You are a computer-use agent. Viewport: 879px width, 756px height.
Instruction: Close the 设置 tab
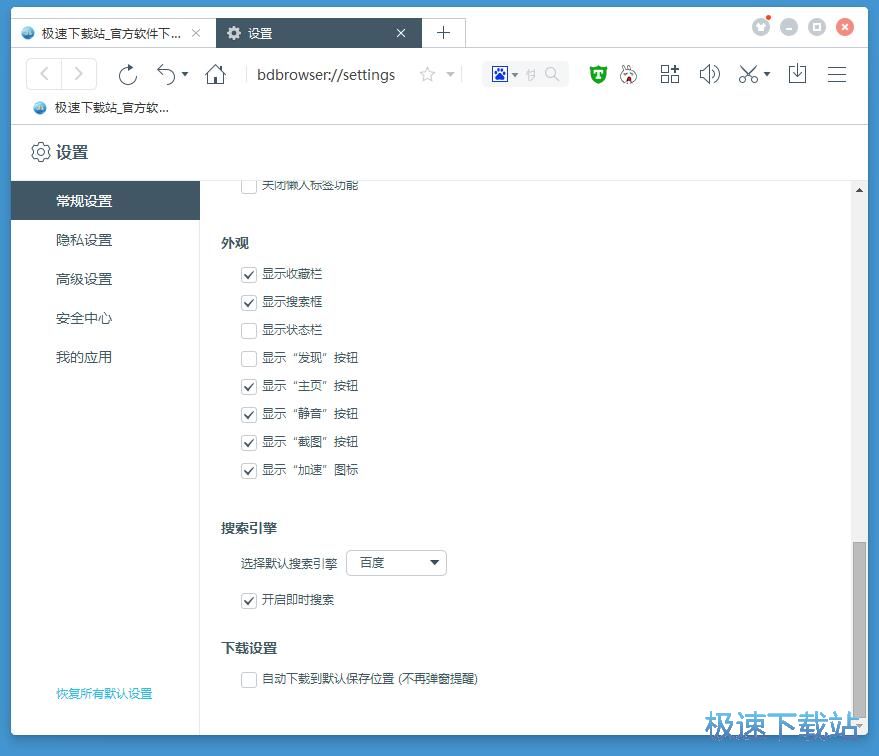coord(401,33)
